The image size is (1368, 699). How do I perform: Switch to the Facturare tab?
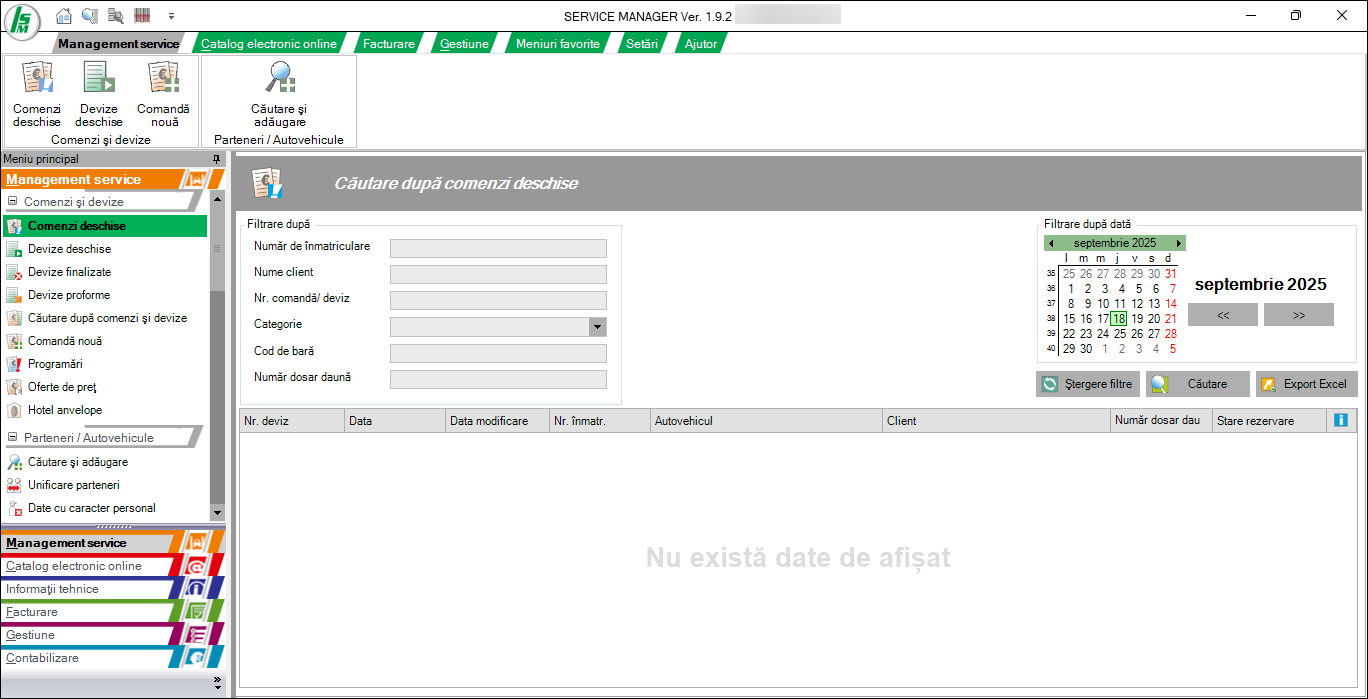[x=388, y=44]
